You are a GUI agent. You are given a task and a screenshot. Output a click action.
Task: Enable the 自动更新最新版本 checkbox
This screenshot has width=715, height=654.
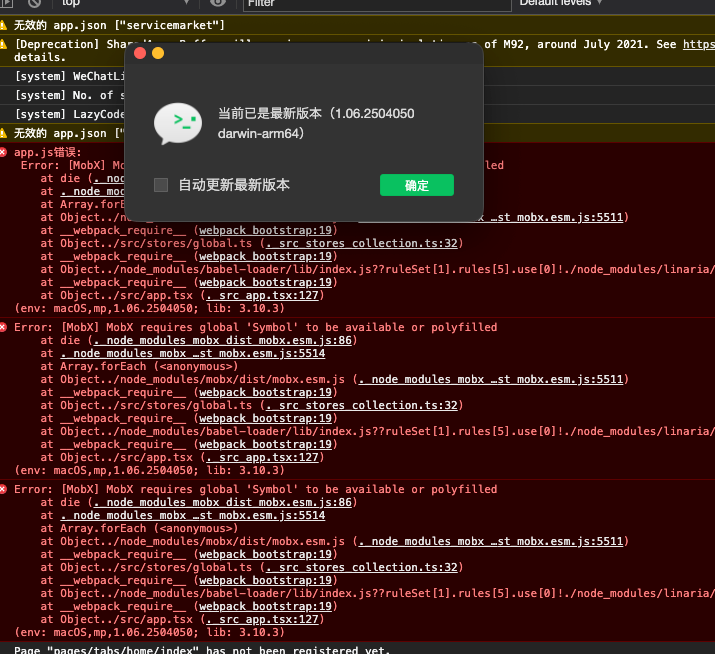click(161, 185)
